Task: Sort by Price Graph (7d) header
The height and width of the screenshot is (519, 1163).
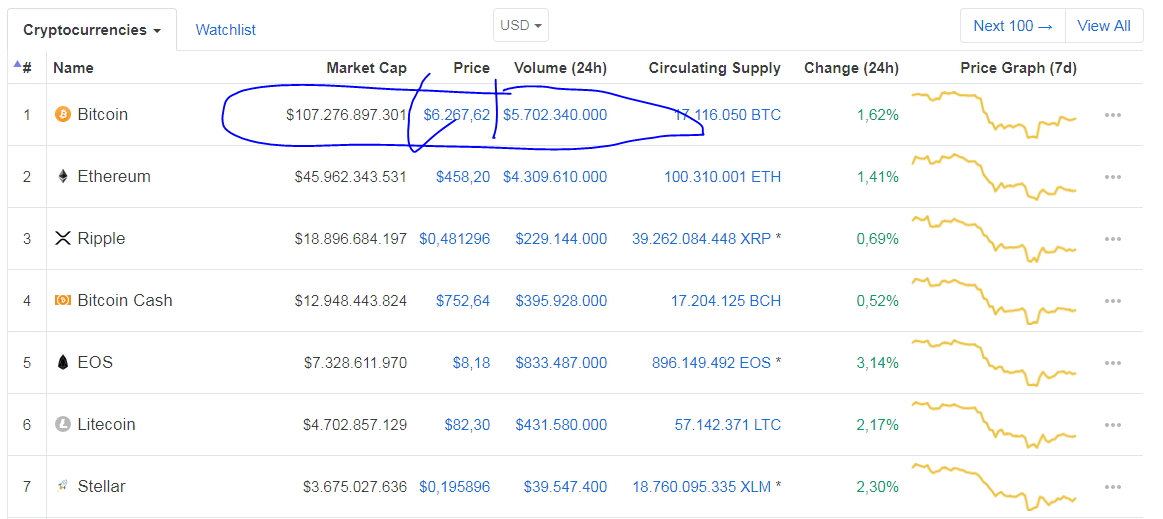Action: pos(1018,68)
